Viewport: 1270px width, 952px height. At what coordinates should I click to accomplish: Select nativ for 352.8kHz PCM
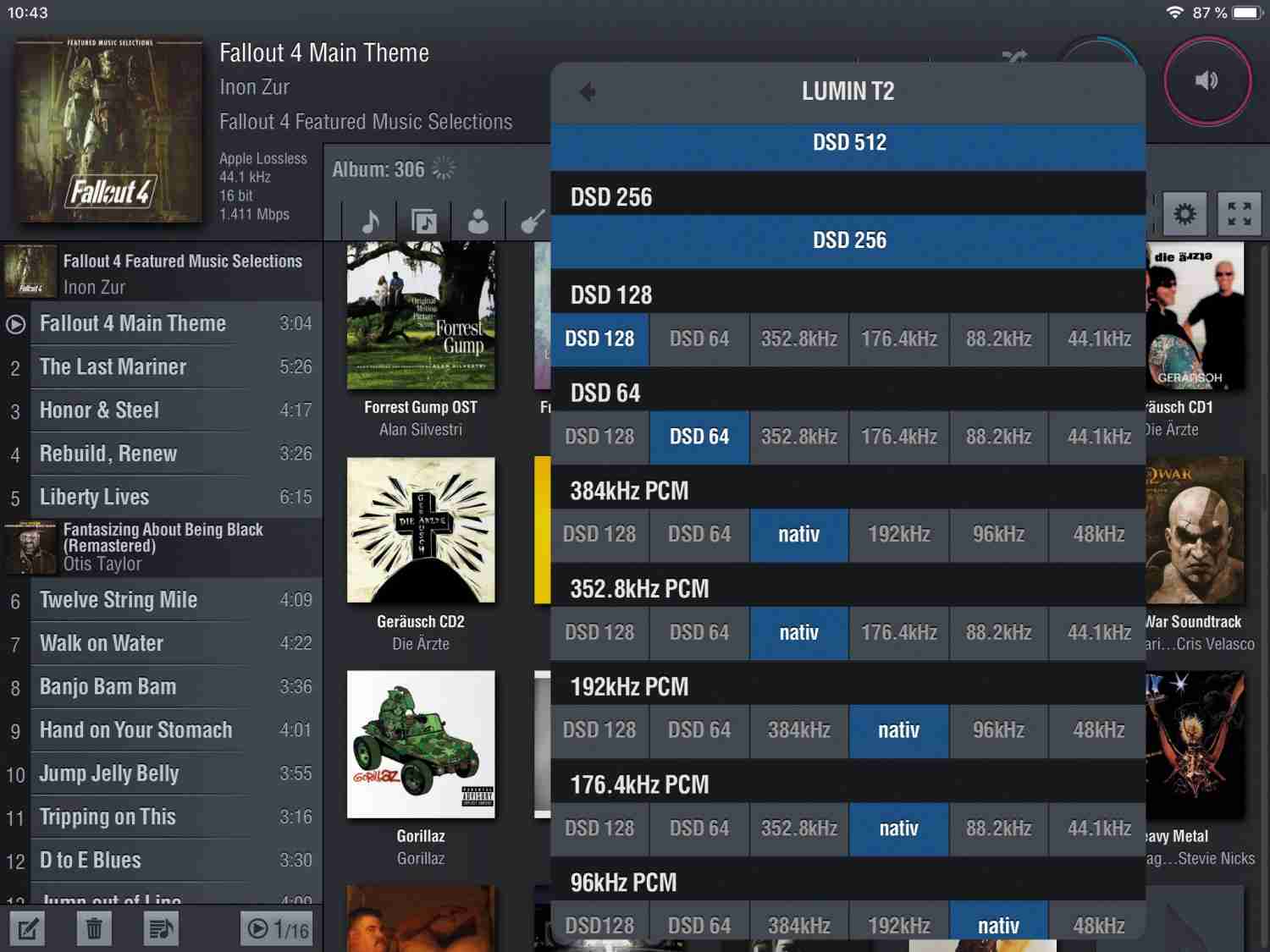799,633
